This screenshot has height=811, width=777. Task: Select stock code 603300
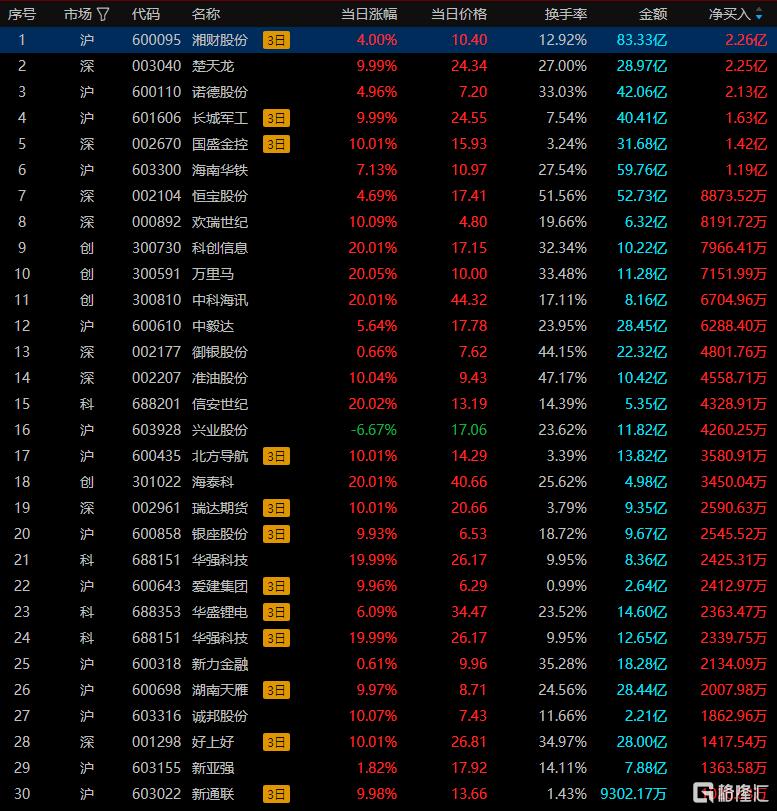point(156,170)
